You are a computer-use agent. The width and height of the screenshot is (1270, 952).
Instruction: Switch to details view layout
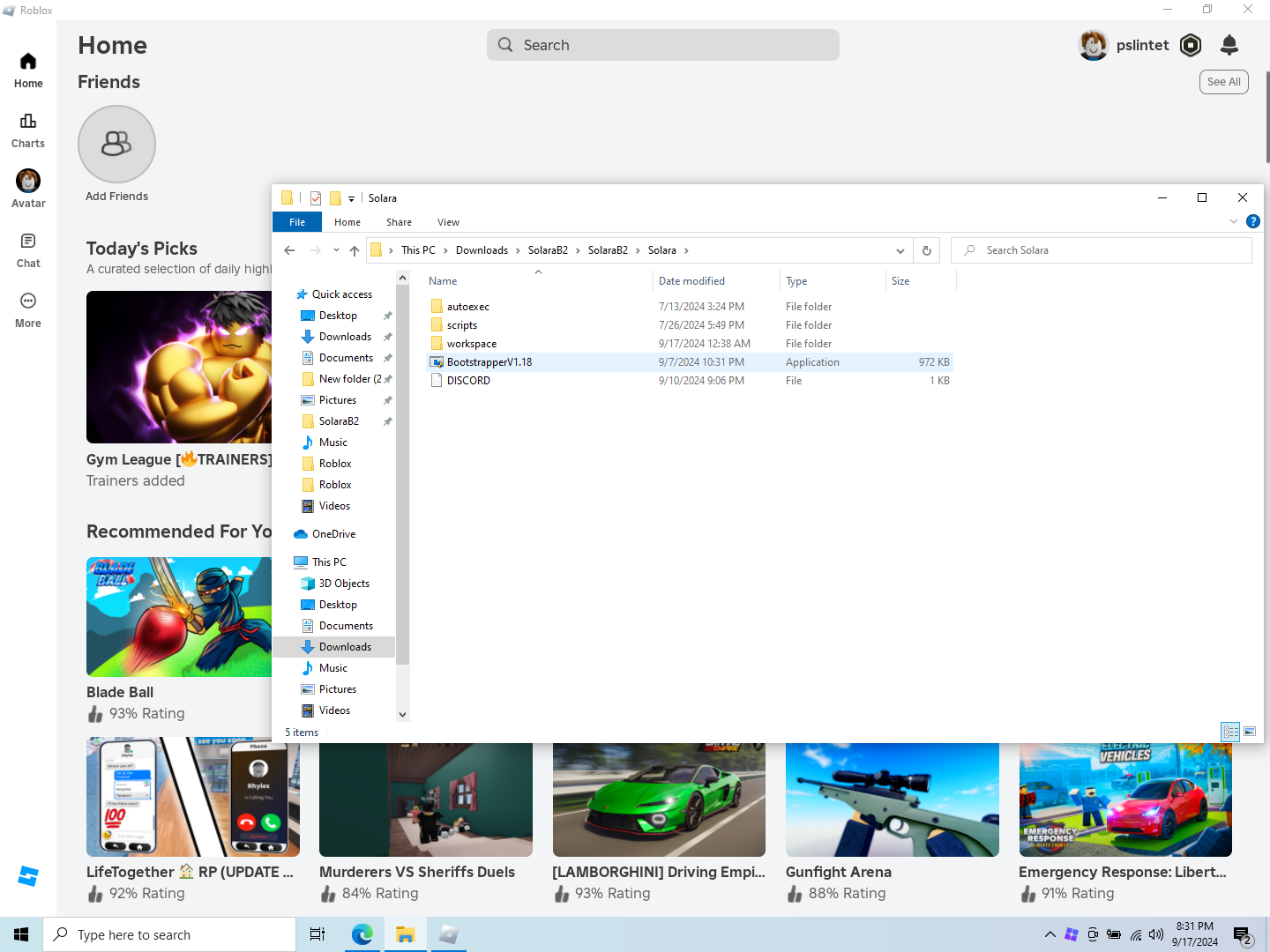pyautogui.click(x=1230, y=732)
